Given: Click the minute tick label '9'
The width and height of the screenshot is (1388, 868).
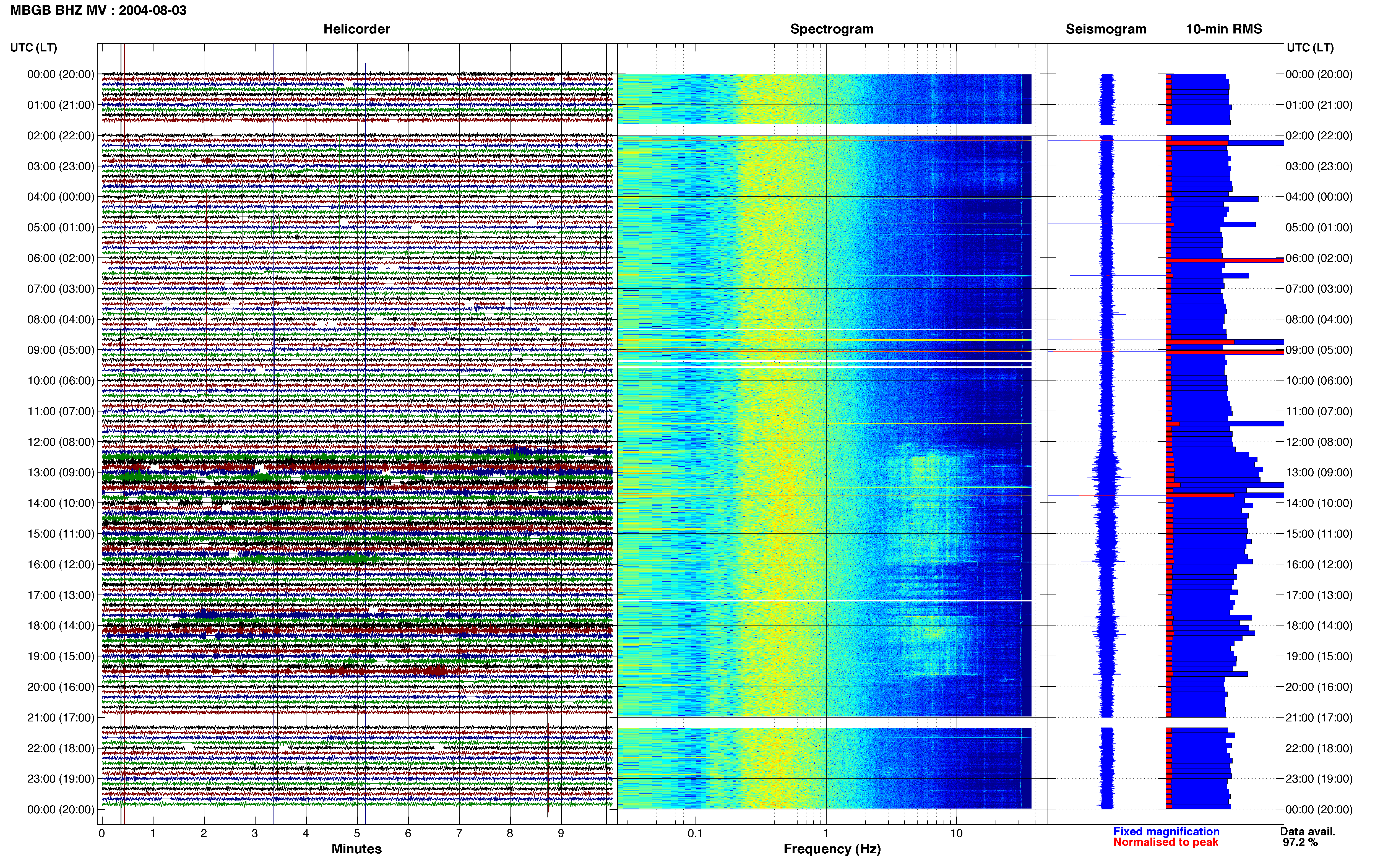Looking at the screenshot, I should 561,833.
